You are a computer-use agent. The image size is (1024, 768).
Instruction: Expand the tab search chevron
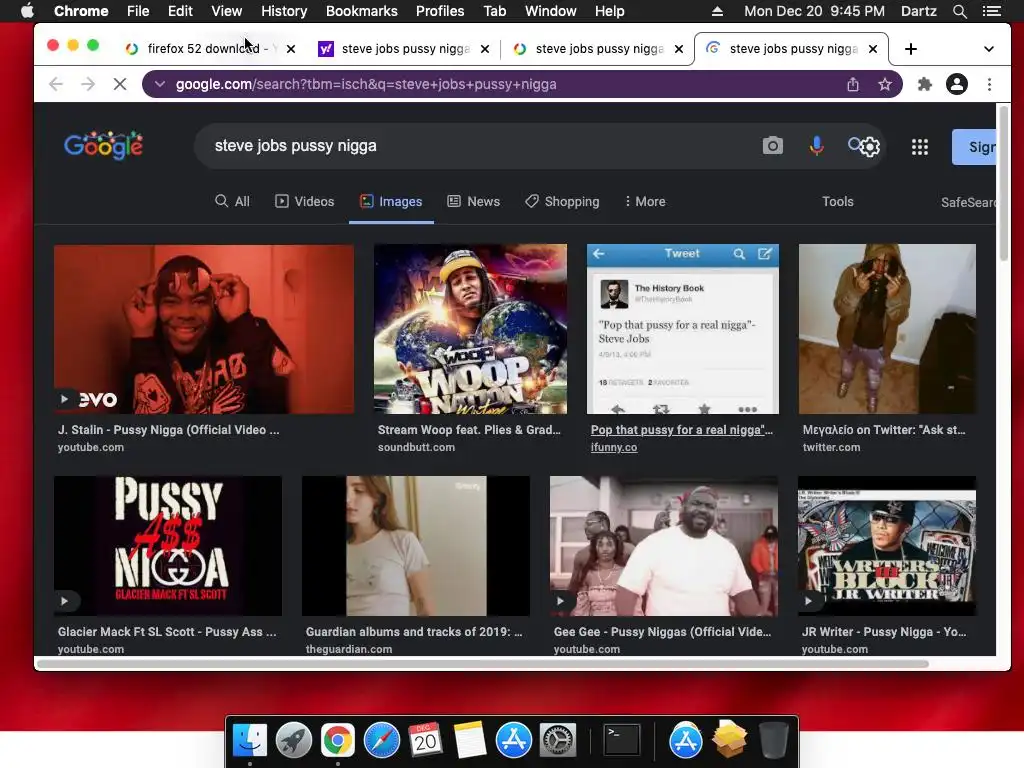(x=989, y=49)
